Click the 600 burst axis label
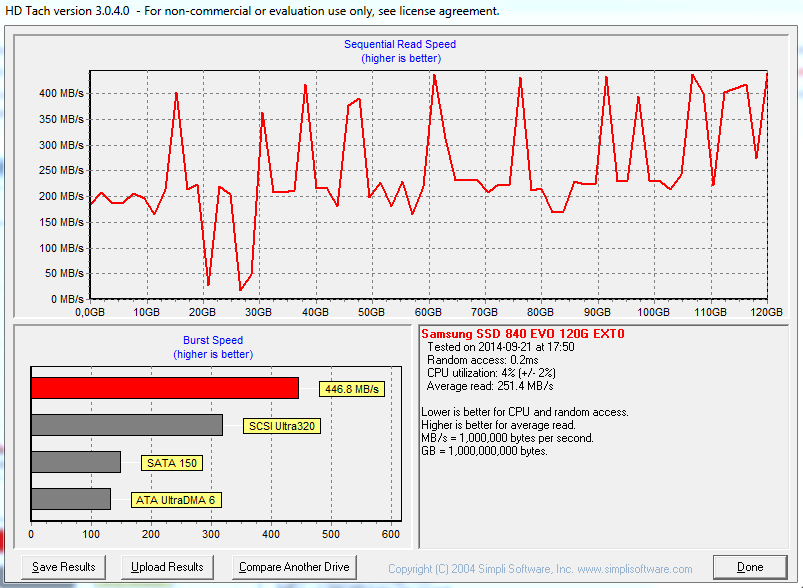Viewport: 803px width, 588px height. tap(391, 534)
